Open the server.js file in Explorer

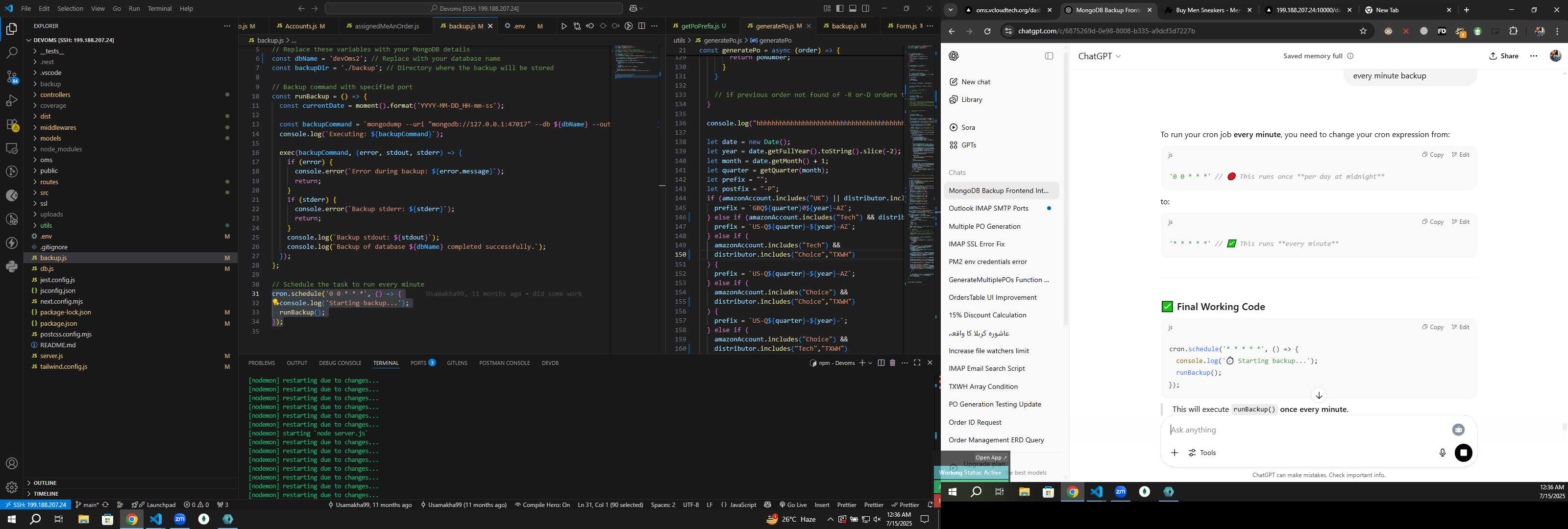tap(130, 356)
